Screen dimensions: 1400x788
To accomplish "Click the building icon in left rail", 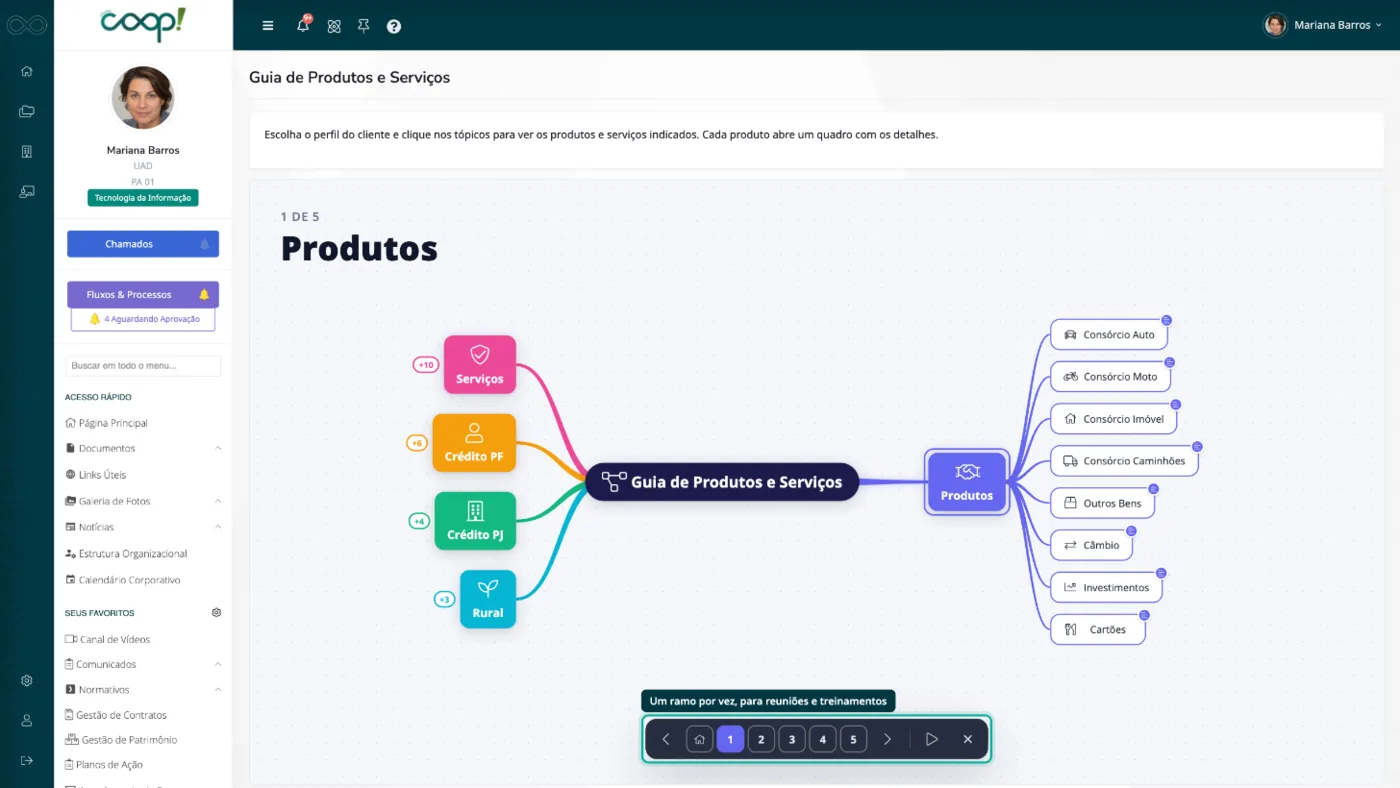I will (27, 151).
